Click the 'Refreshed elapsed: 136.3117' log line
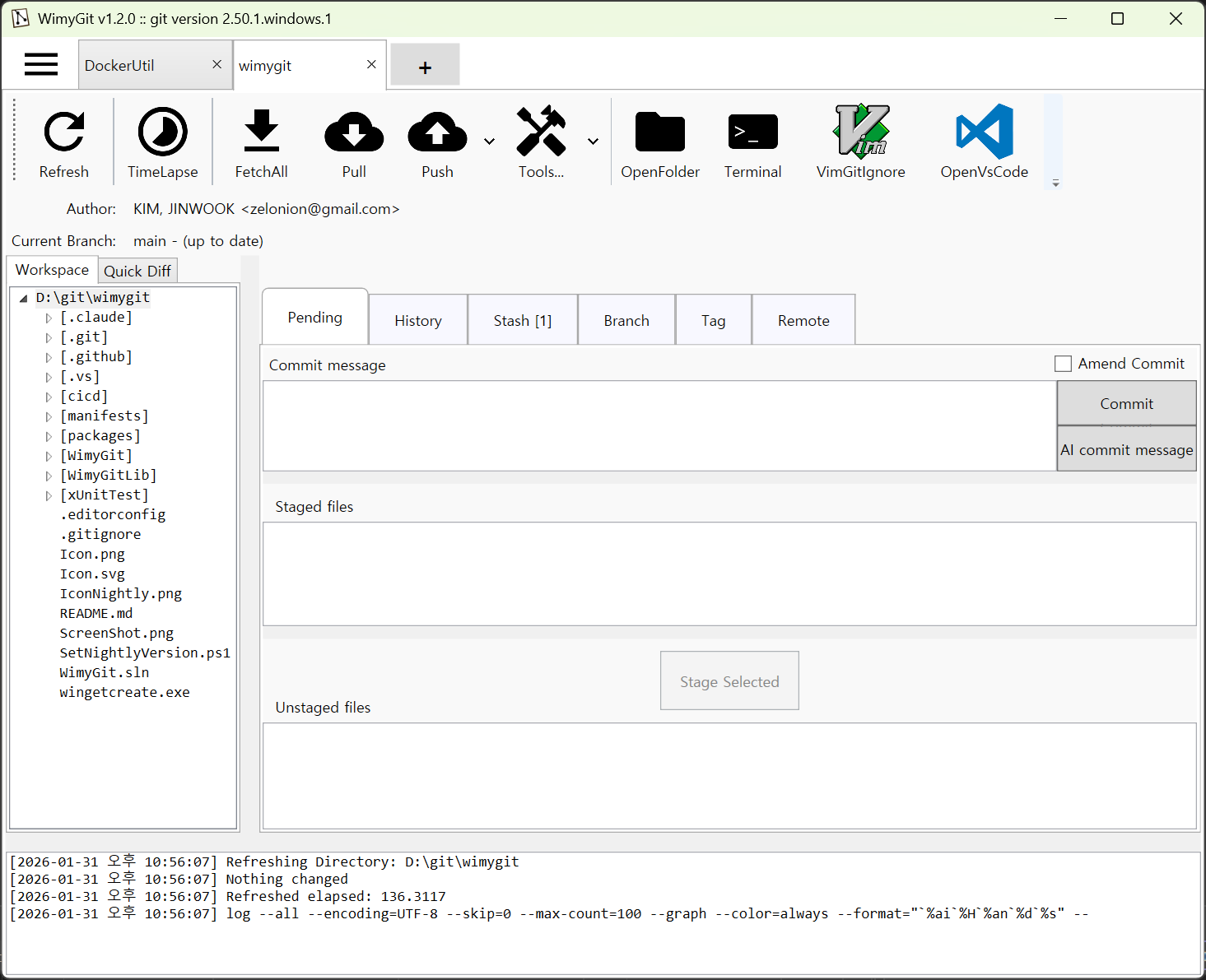 click(x=227, y=896)
